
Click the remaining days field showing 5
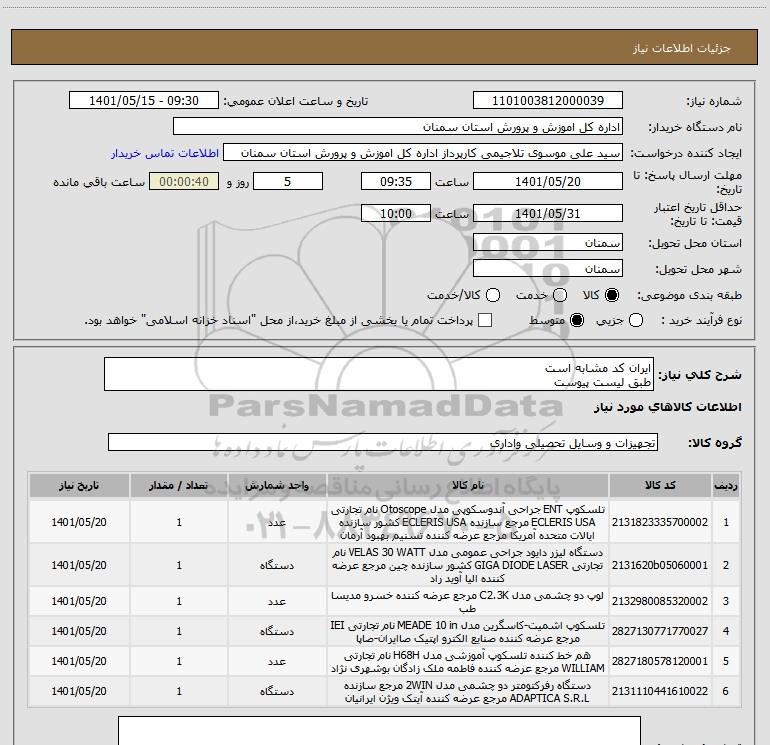click(x=288, y=181)
